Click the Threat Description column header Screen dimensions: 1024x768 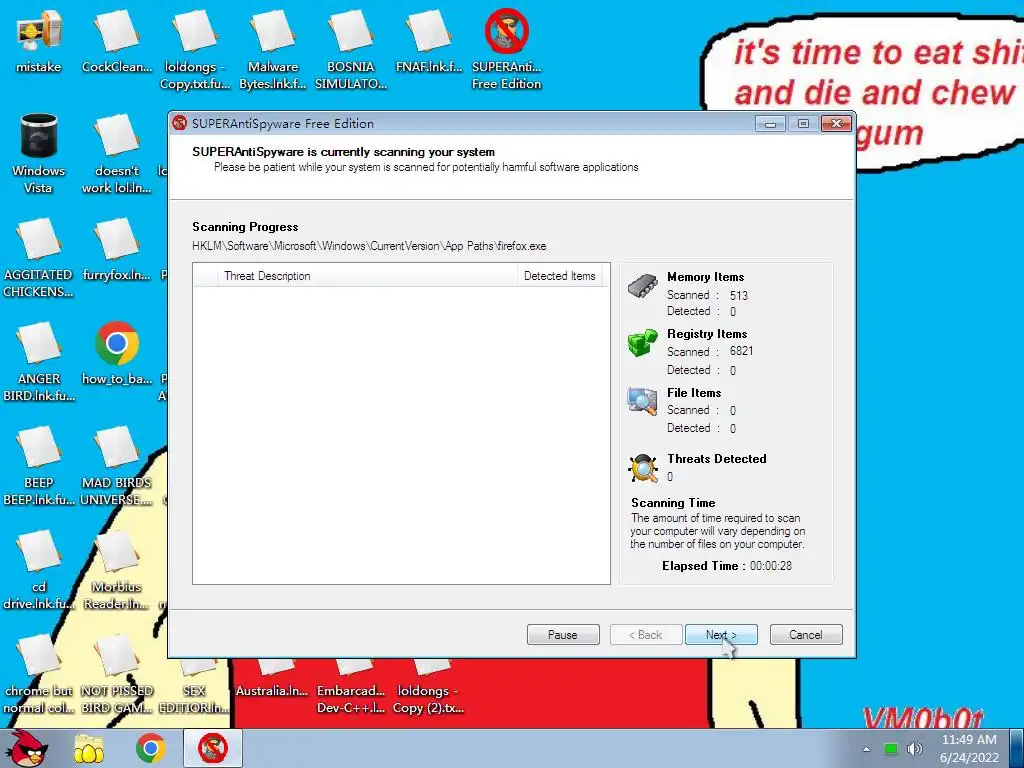pyautogui.click(x=368, y=276)
